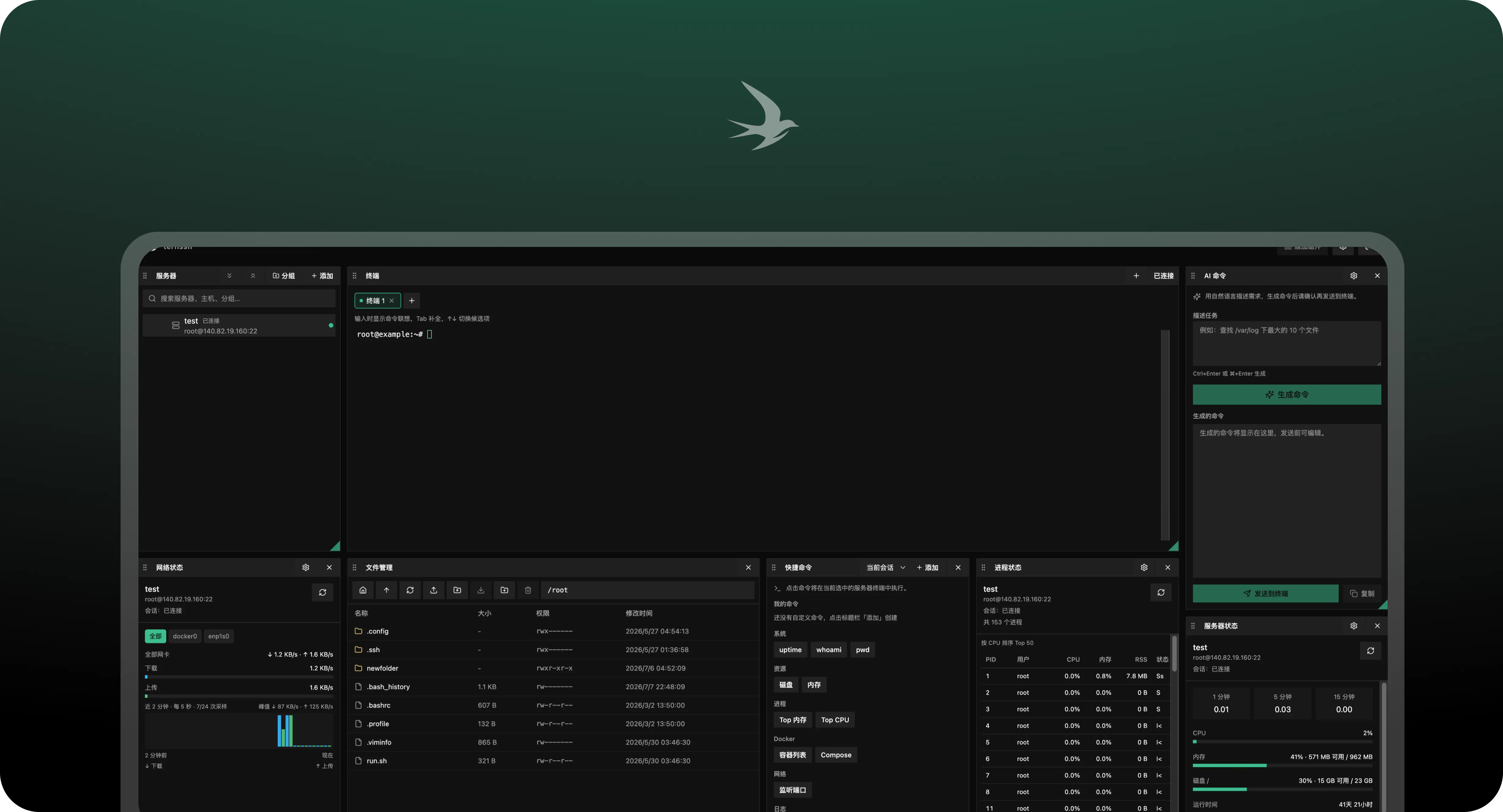Open the newfolder directory row
This screenshot has width=1503, height=812.
[553, 668]
